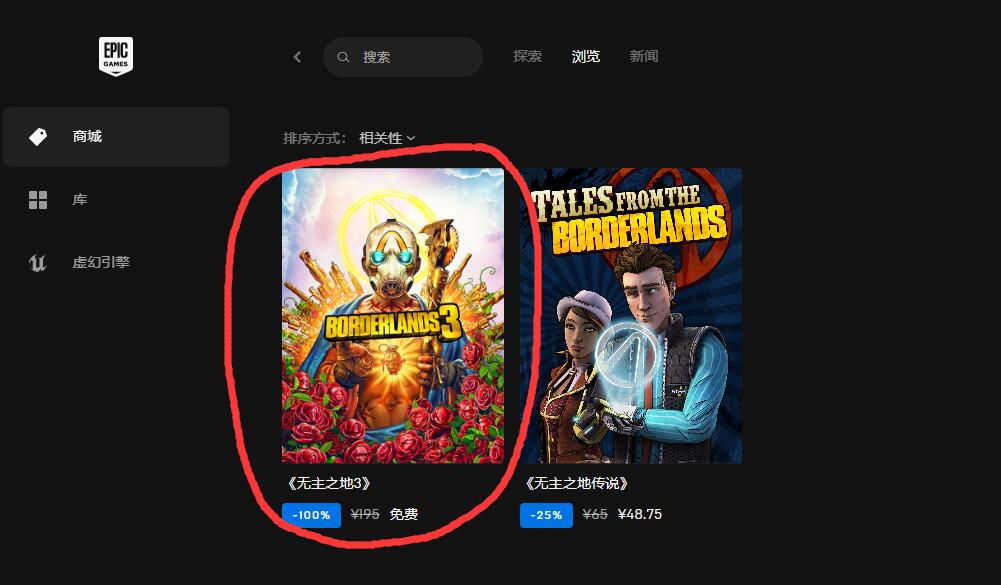
Task: Click the 《无主之地3》 title link
Action: (x=329, y=483)
